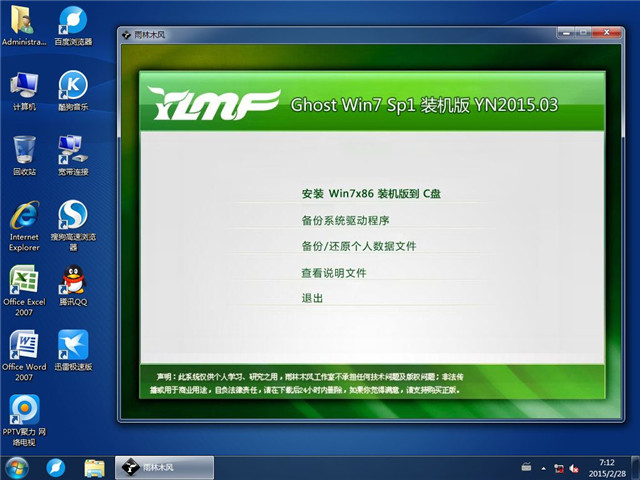Screen dimensions: 640x480
Task: Click the browser icon pinned on taskbar
Action: [56, 468]
